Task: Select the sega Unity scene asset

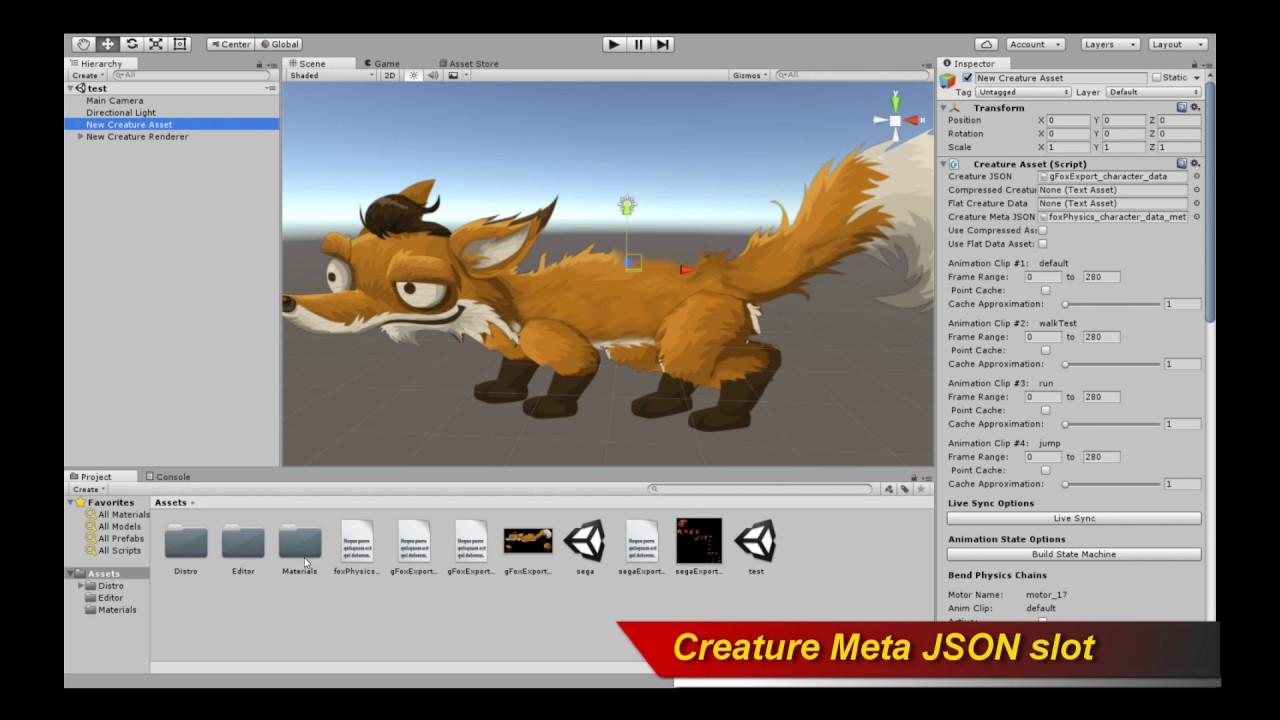Action: point(585,546)
